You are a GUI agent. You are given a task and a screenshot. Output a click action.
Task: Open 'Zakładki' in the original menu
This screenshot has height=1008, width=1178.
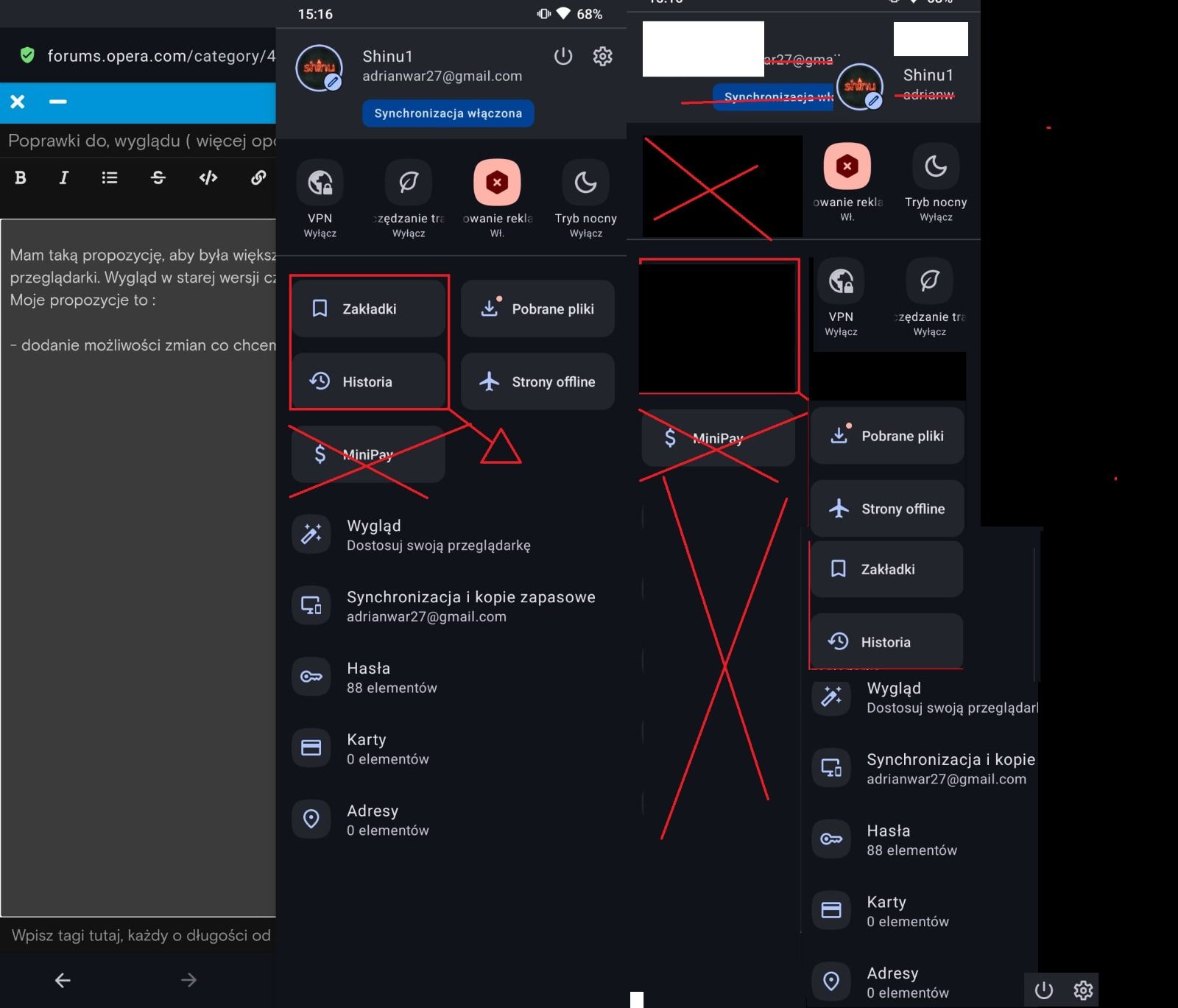tap(368, 309)
